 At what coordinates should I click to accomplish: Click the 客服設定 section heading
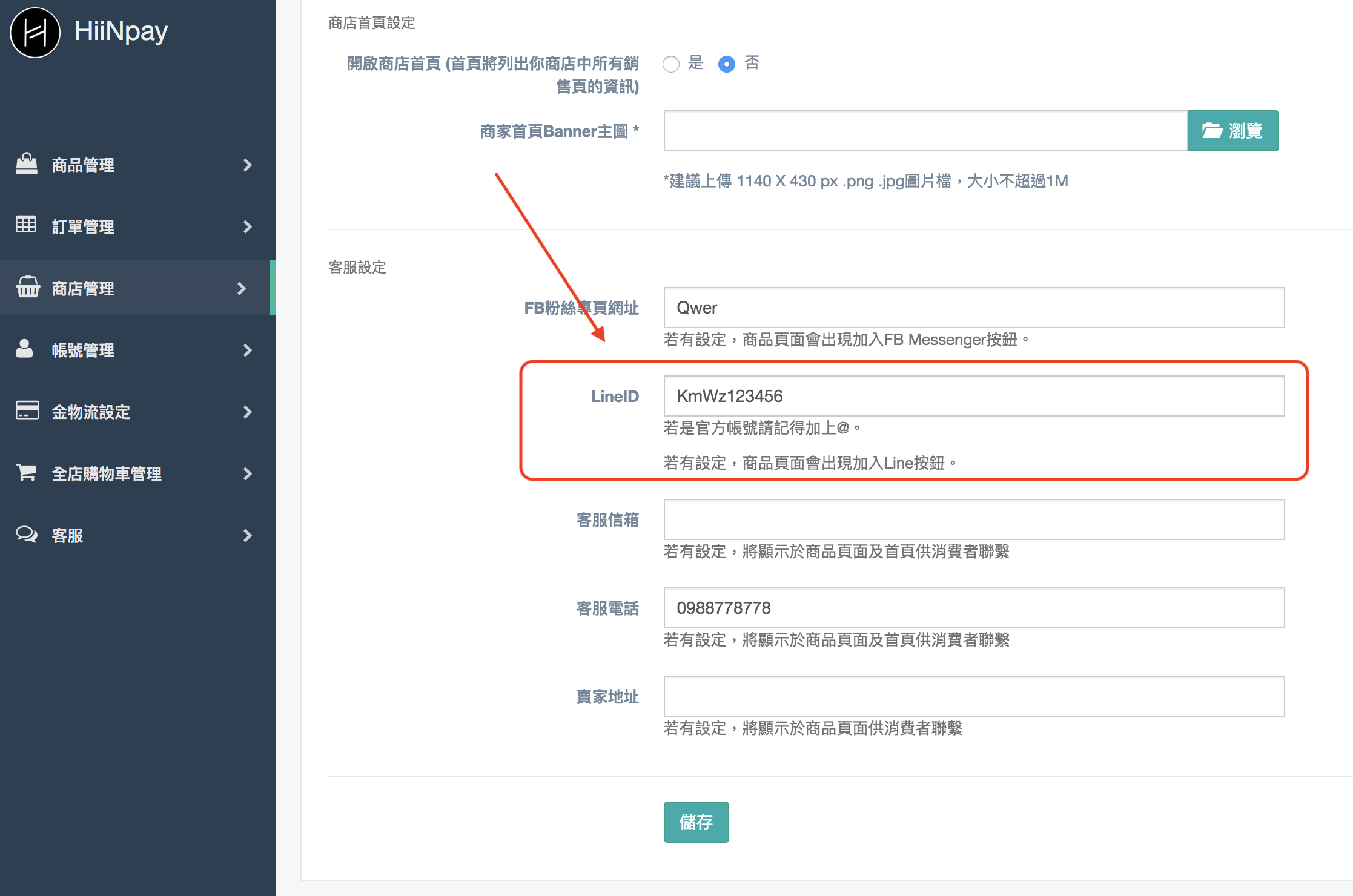coord(357,268)
